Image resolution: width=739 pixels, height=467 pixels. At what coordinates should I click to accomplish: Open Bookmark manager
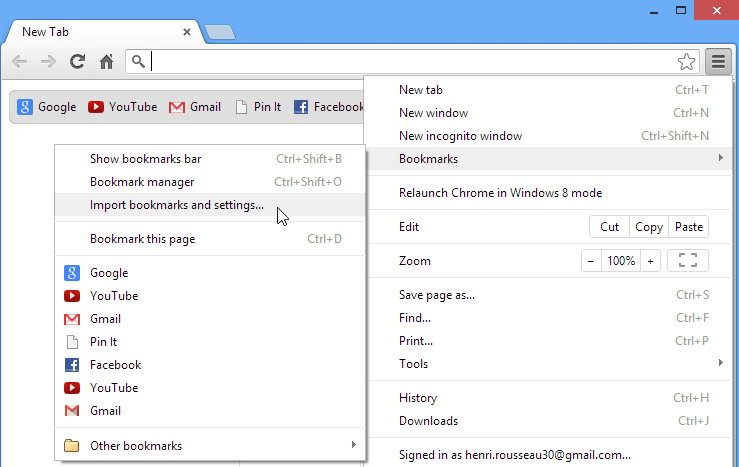(x=210, y=182)
